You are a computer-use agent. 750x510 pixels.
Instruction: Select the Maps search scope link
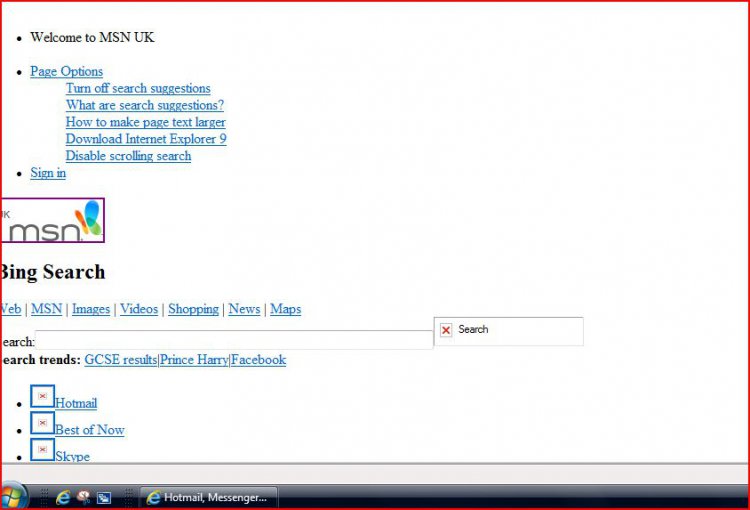[x=286, y=309]
